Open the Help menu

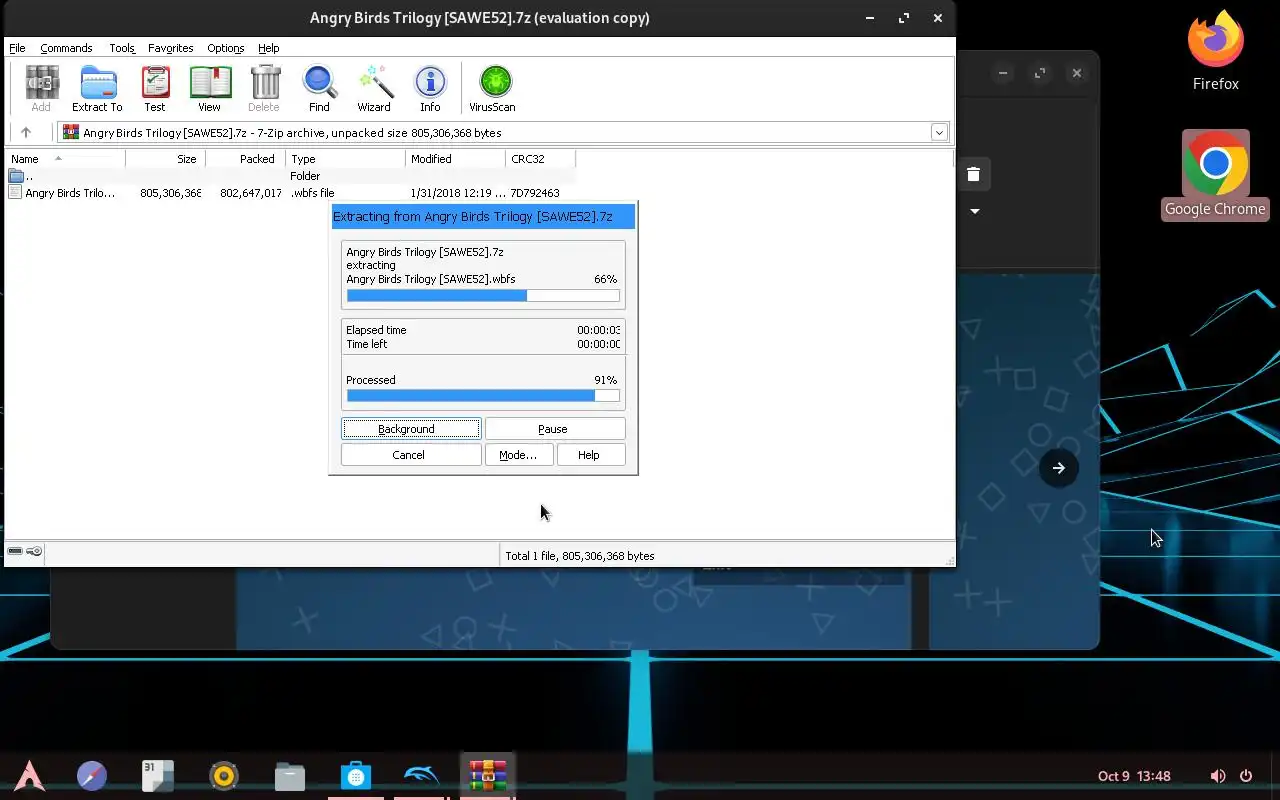click(x=269, y=48)
